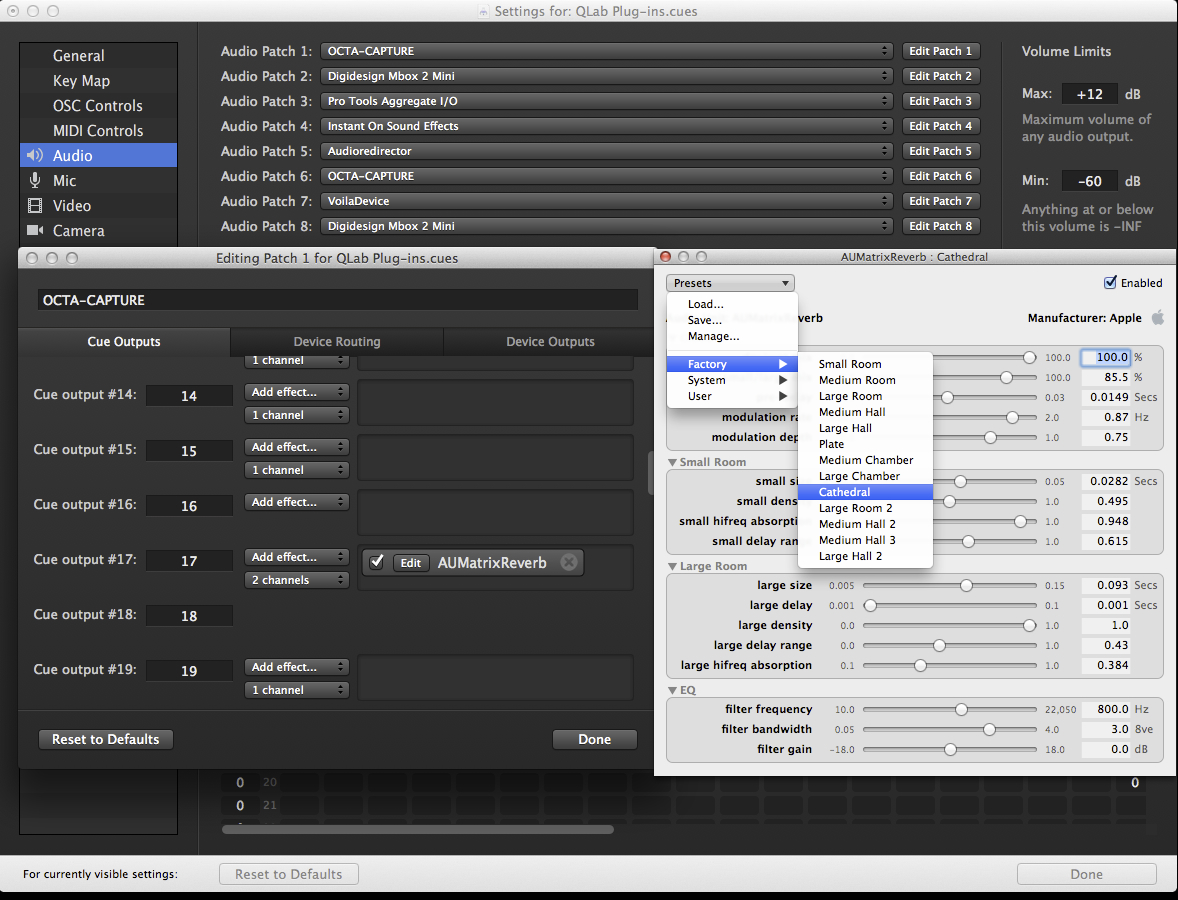Image resolution: width=1178 pixels, height=900 pixels.
Task: Collapse the Small Room section
Action: 673,462
